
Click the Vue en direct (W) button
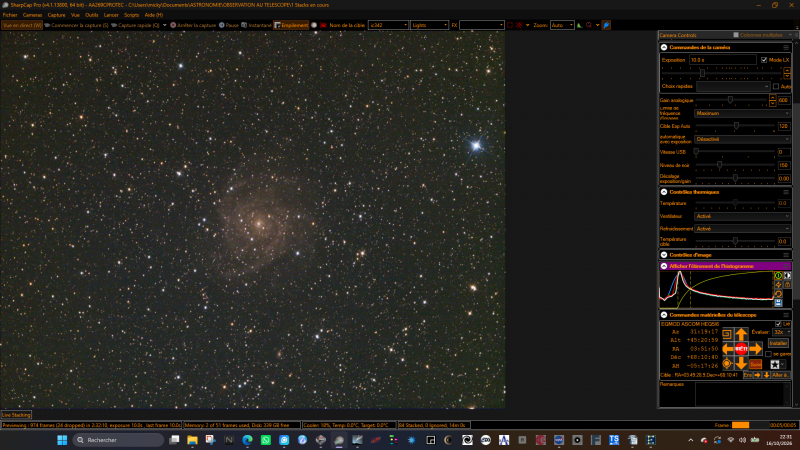[22, 25]
